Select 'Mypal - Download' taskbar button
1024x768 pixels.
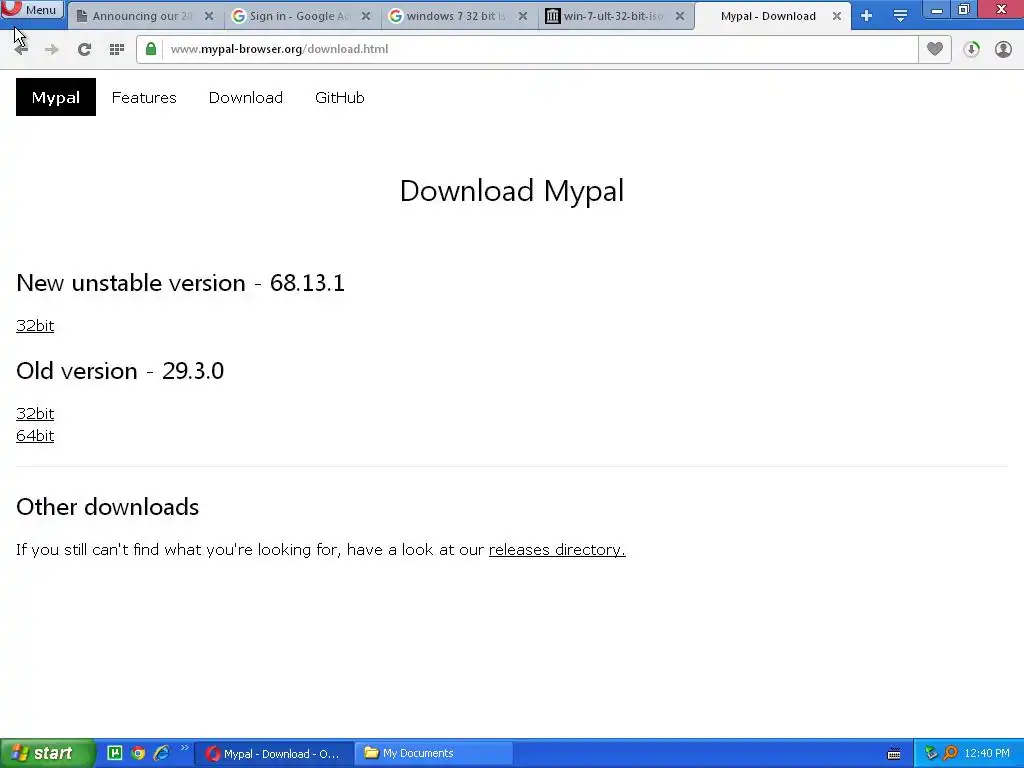coord(276,754)
